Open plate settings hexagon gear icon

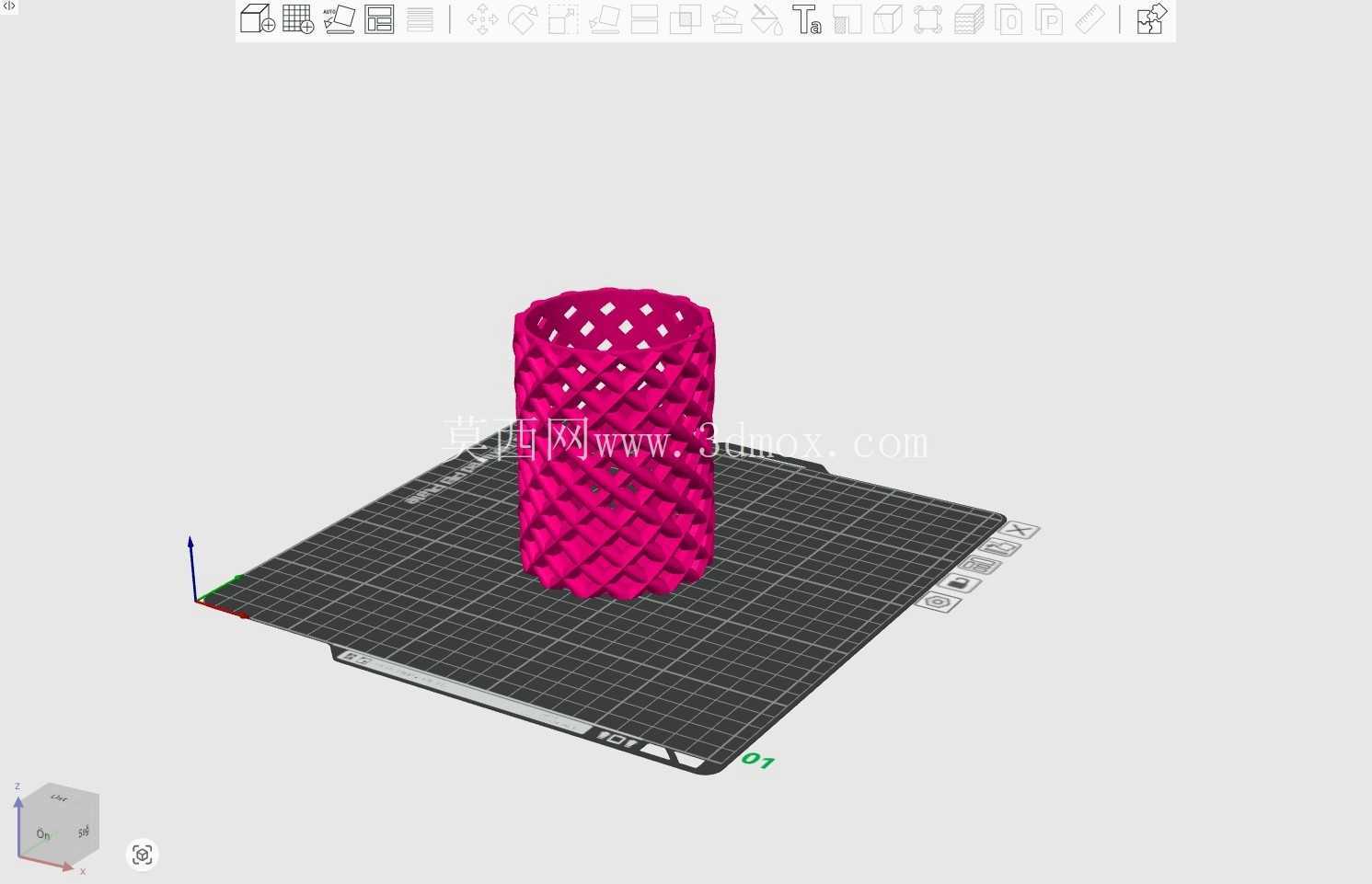(938, 603)
